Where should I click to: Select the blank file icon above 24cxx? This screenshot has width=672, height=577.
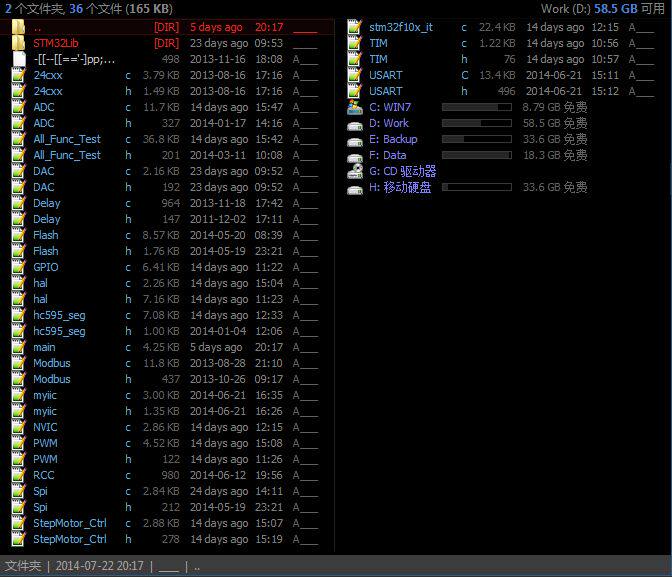(x=18, y=59)
